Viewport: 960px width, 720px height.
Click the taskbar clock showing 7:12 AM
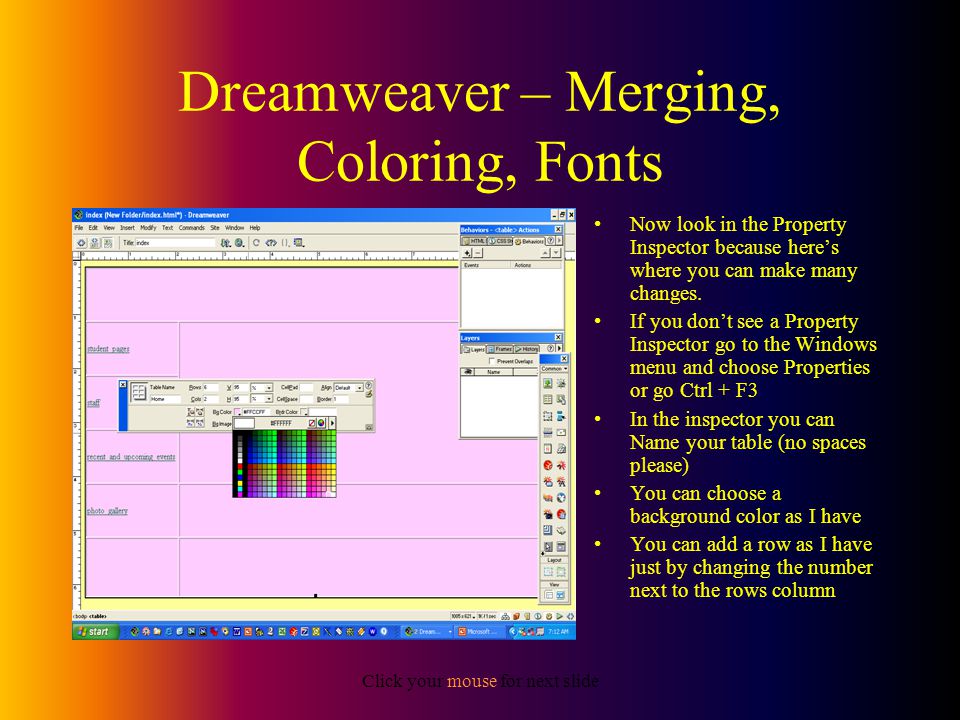pos(558,631)
